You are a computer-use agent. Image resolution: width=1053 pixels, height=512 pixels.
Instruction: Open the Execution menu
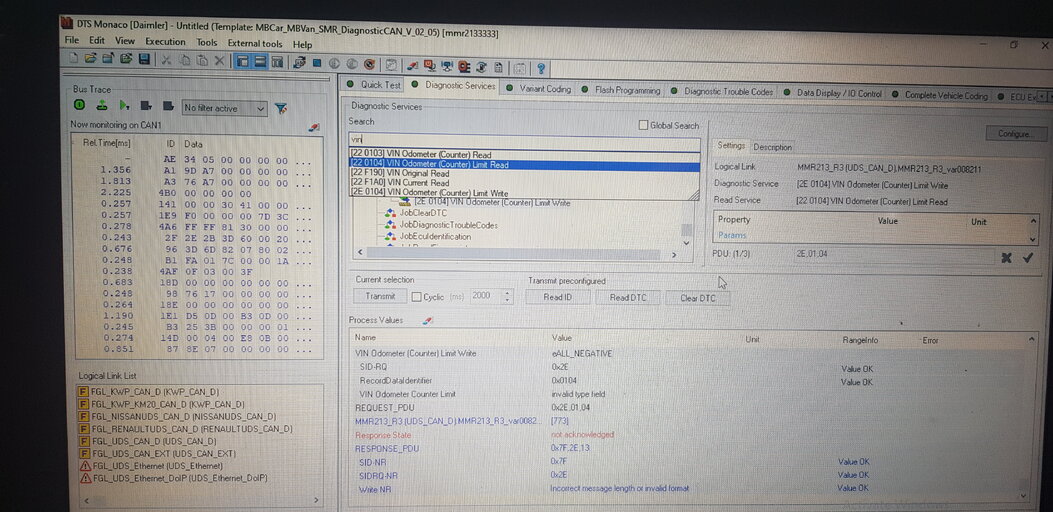coord(165,42)
